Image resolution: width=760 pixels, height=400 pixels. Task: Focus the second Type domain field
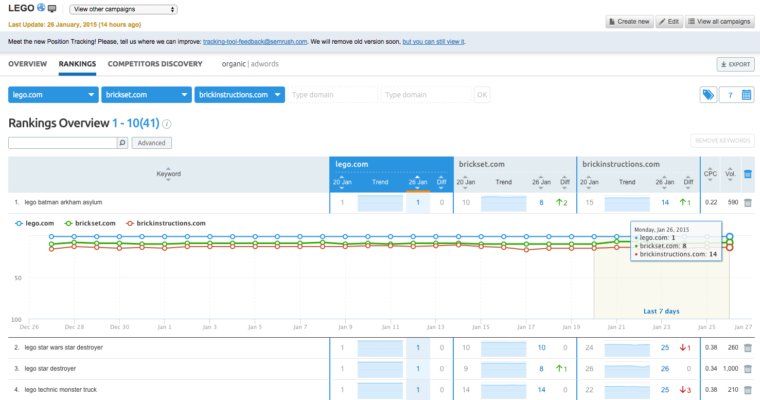[426, 95]
